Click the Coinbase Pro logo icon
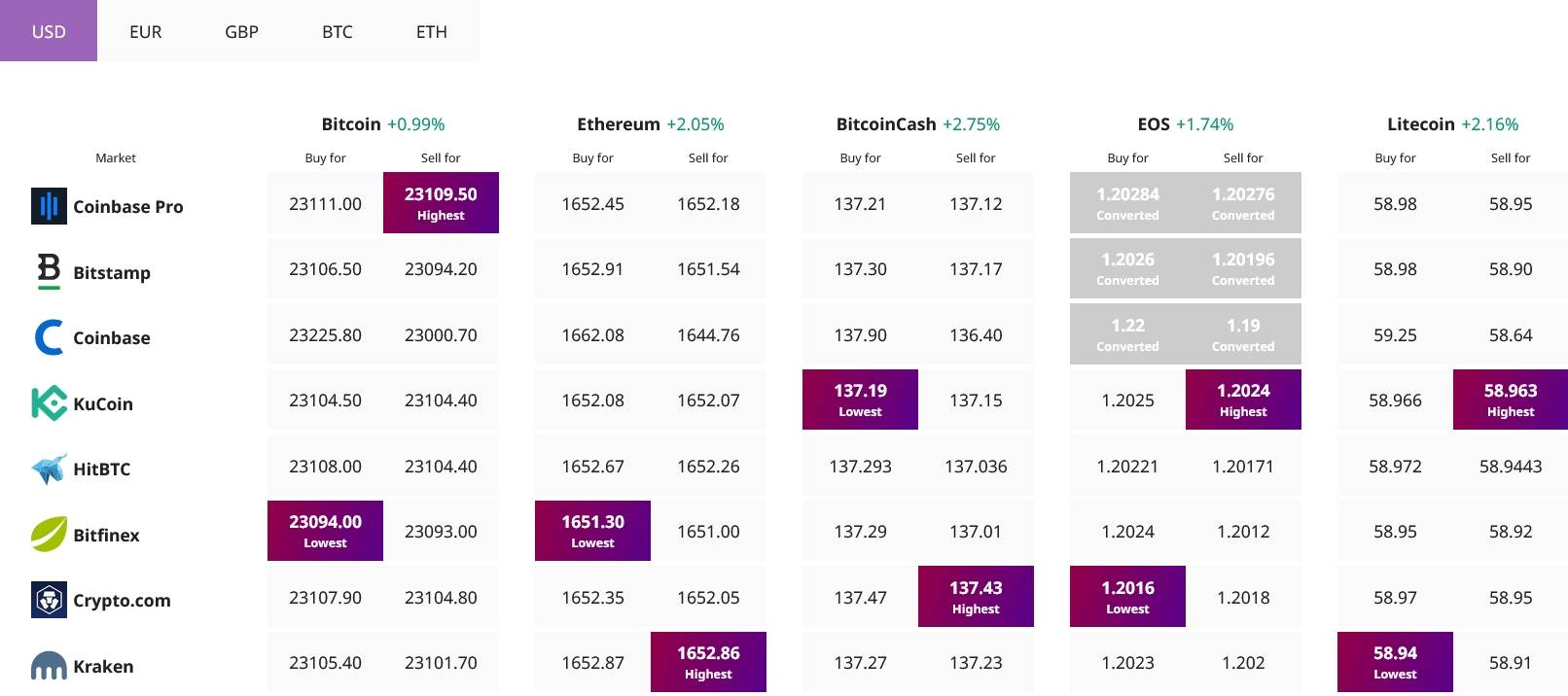The image size is (1568, 696). click(x=49, y=206)
